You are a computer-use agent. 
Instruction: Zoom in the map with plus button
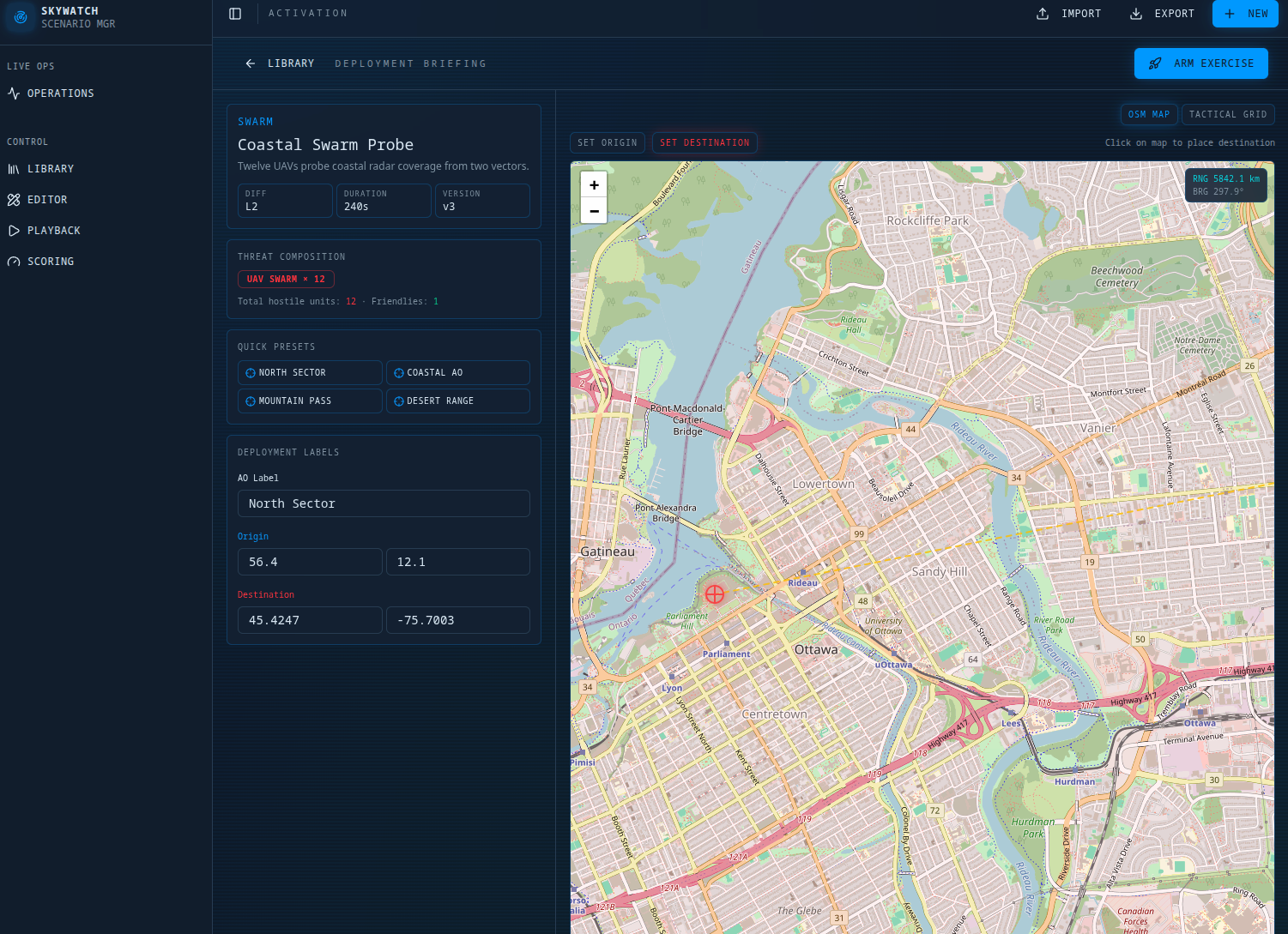[594, 185]
